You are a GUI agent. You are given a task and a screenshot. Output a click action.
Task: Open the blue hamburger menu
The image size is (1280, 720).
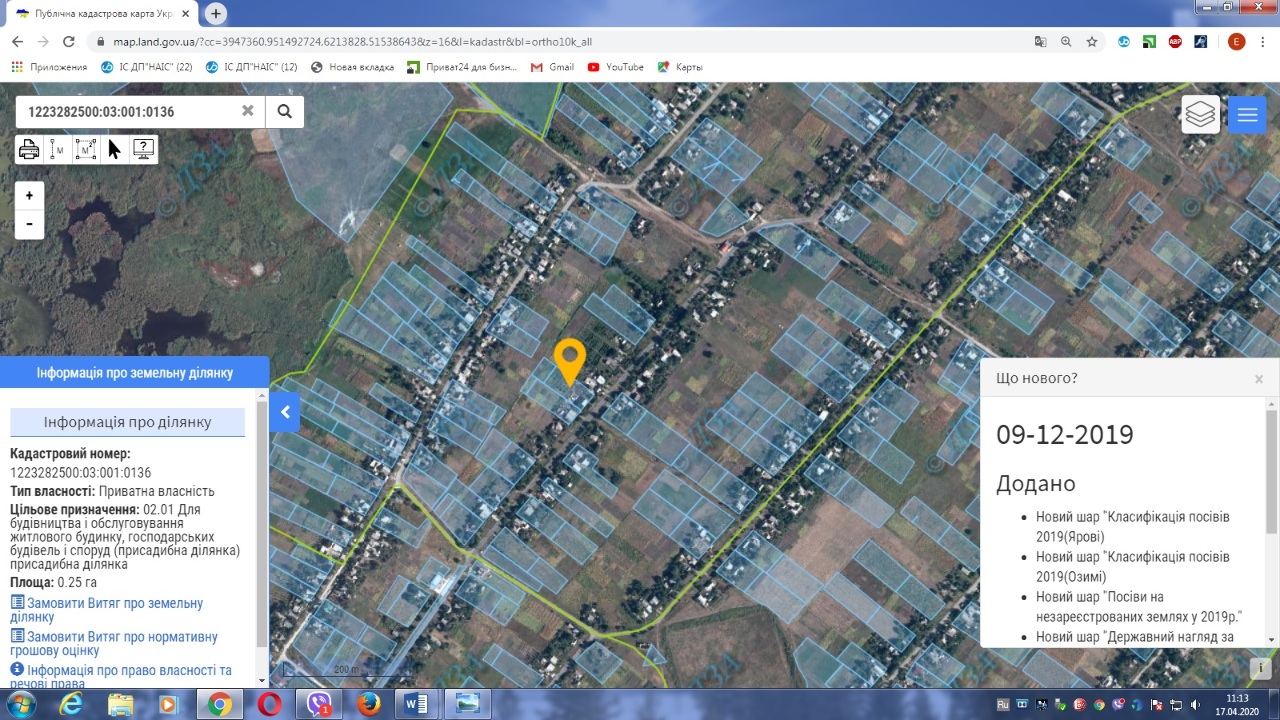click(1247, 115)
